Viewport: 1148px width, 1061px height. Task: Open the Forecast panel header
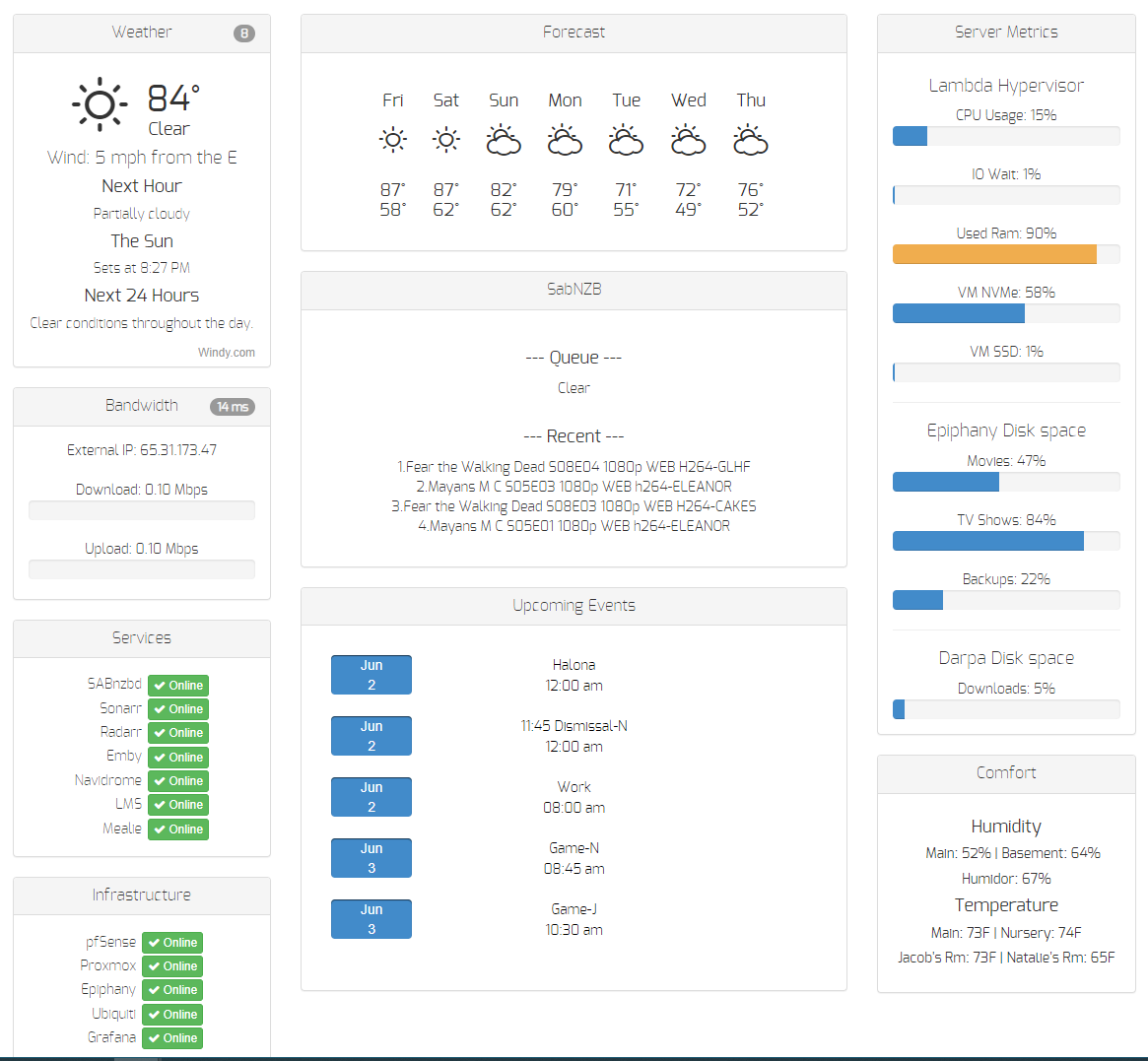pos(574,33)
